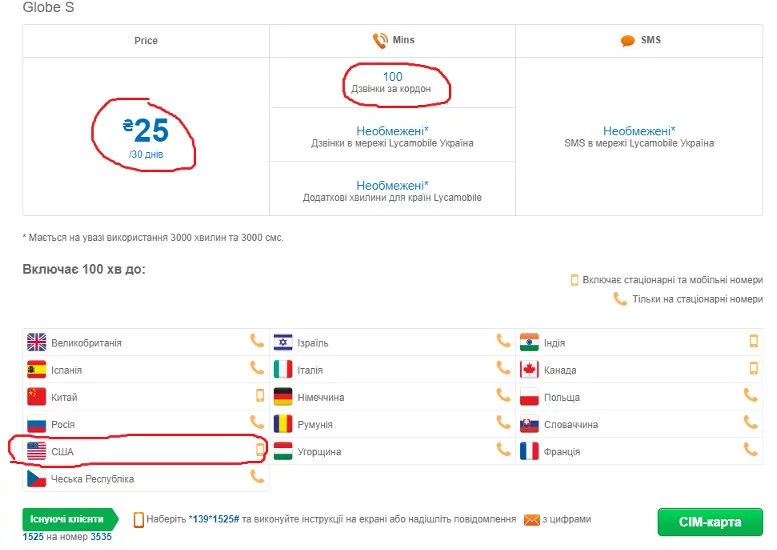Click the mobile phone icon in Китай row
The image size is (777, 550).
pos(260,396)
